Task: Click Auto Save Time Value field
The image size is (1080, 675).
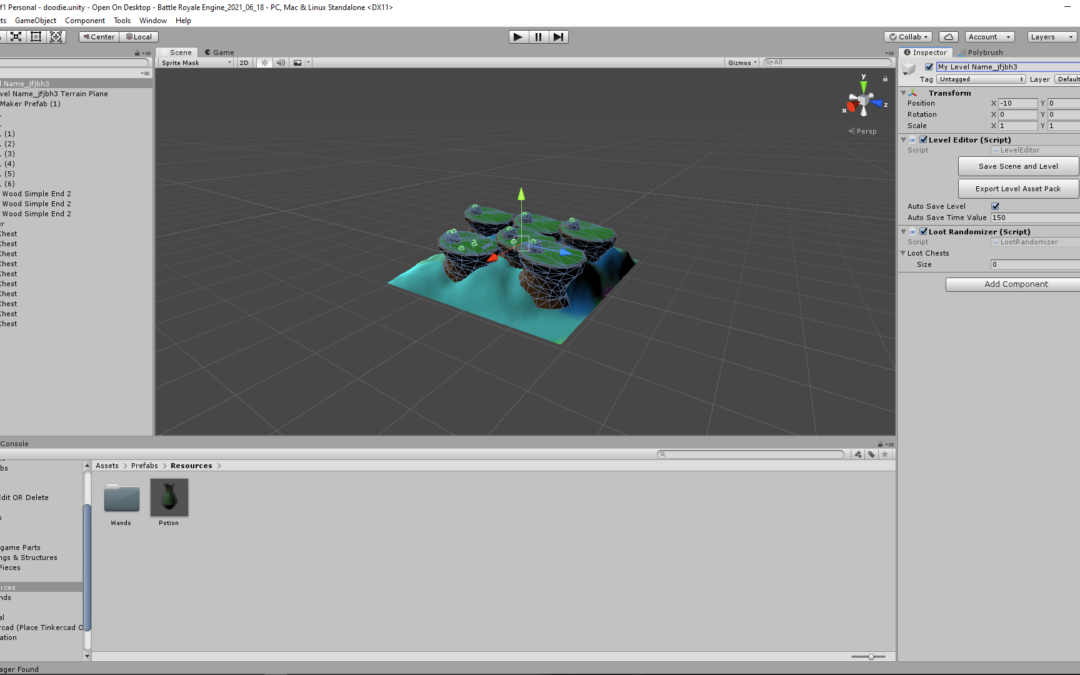Action: point(1035,218)
